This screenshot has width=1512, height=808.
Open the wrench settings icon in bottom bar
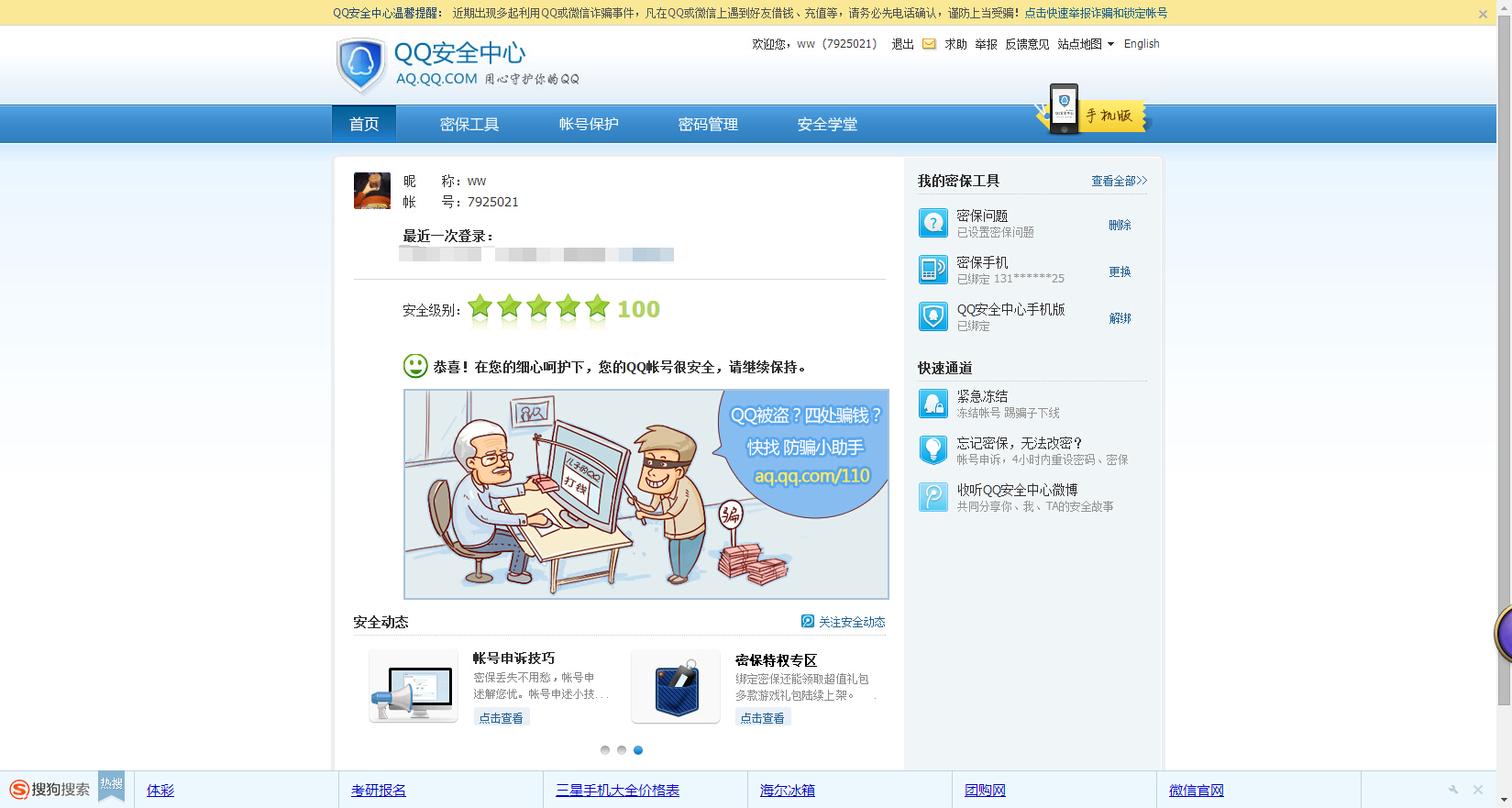(1453, 790)
